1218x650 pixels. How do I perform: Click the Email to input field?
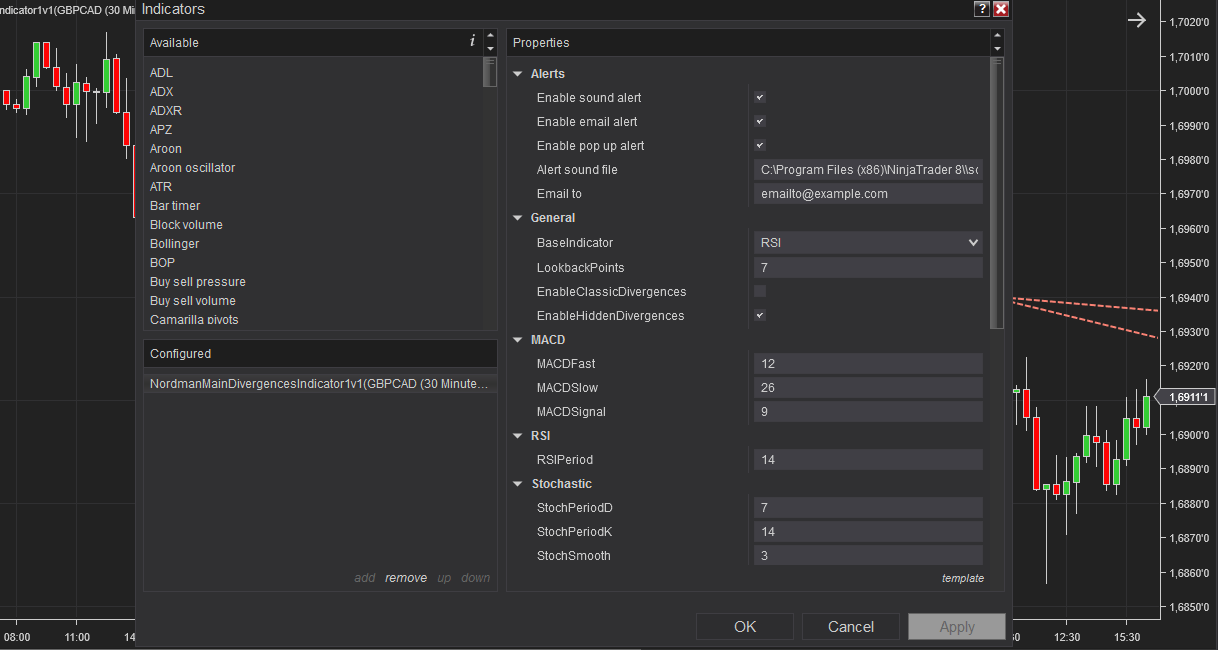(x=868, y=194)
